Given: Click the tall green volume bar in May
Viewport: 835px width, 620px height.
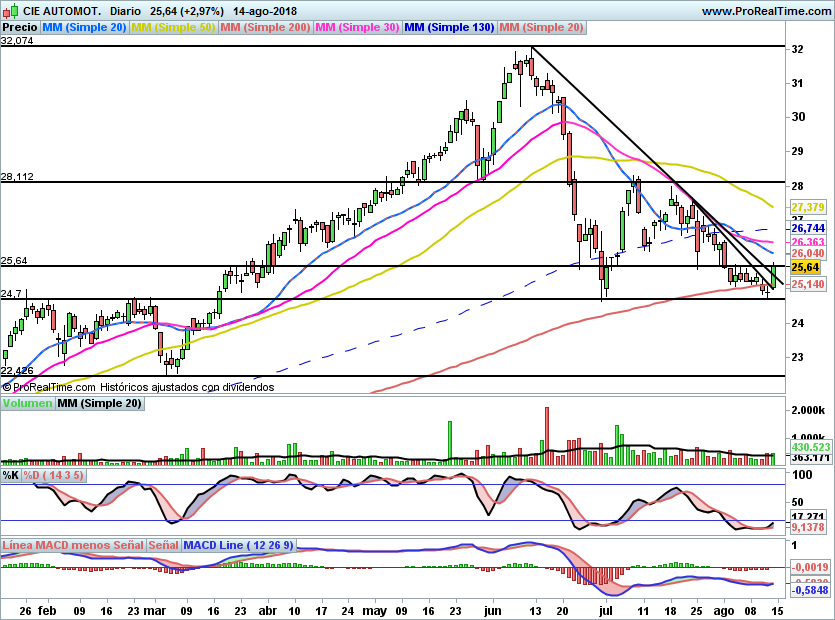Looking at the screenshot, I should point(450,443).
